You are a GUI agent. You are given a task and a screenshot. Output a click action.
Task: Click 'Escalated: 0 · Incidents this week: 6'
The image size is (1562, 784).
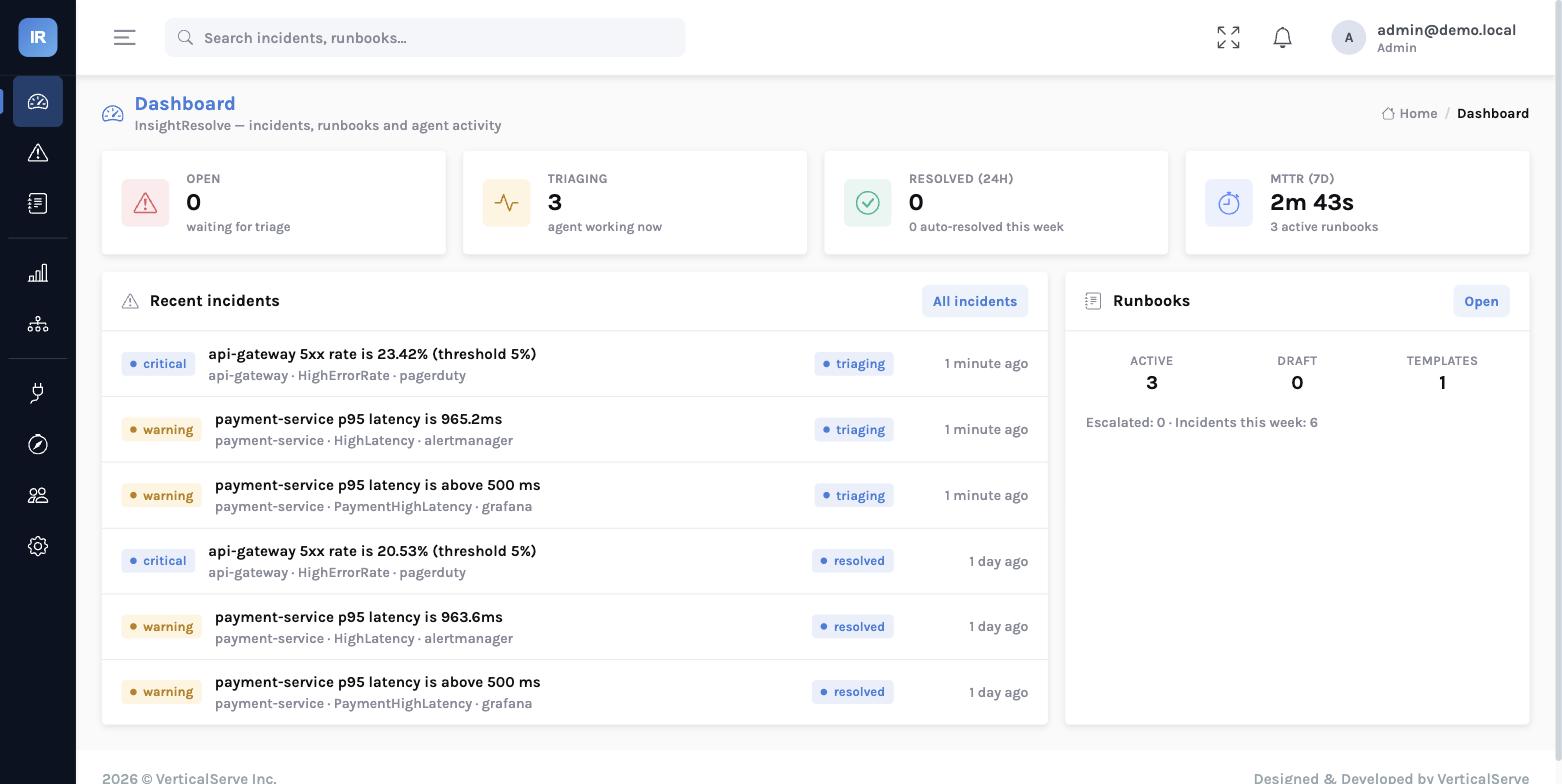pyautogui.click(x=1202, y=423)
